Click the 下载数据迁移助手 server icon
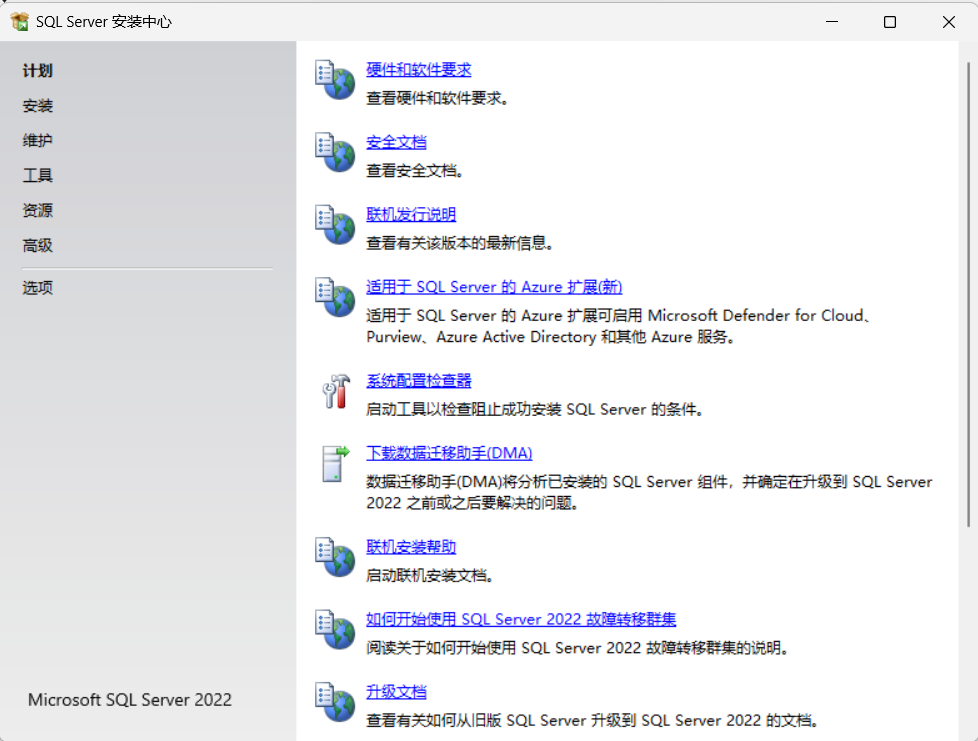978x741 pixels. [336, 464]
